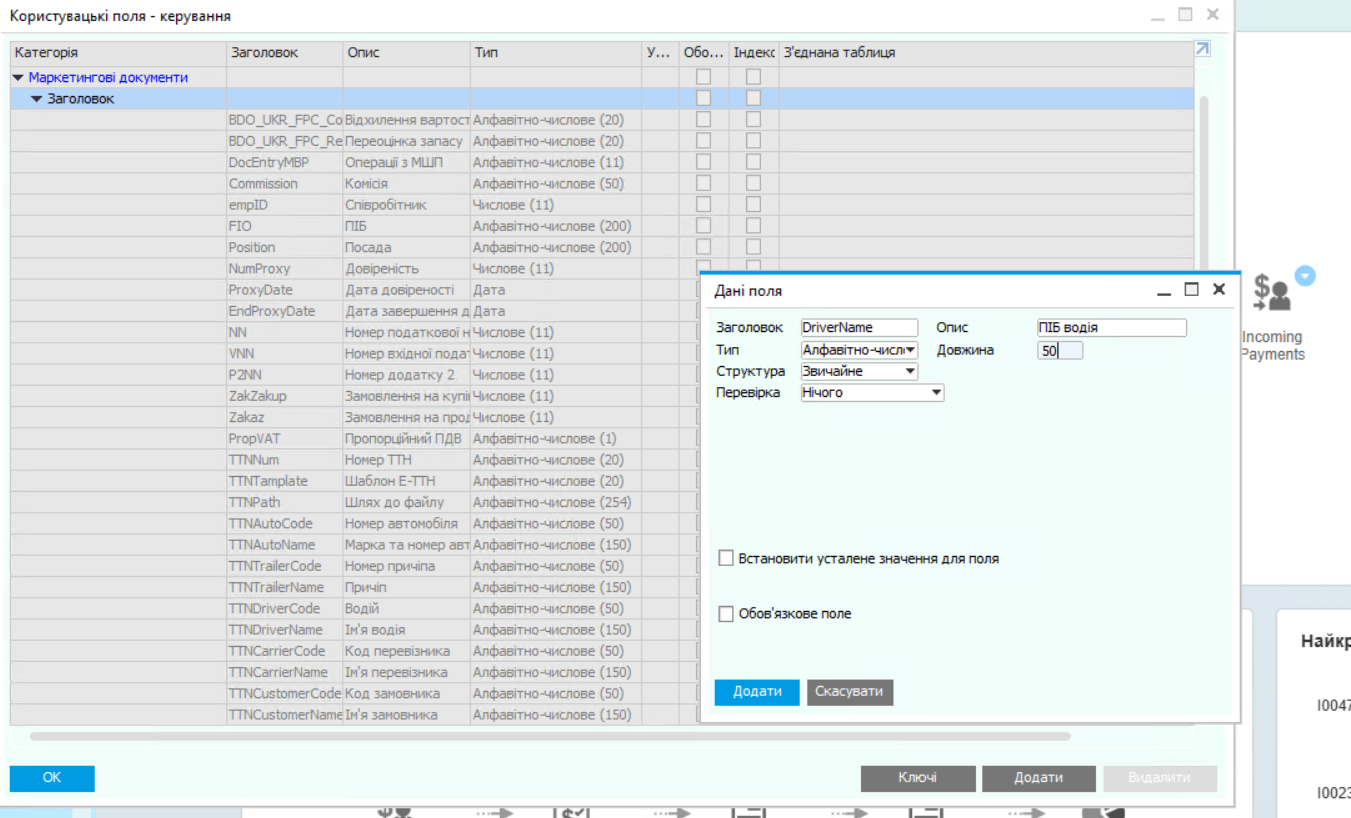Select the NumProxy row
The image size is (1351, 818).
point(355,268)
